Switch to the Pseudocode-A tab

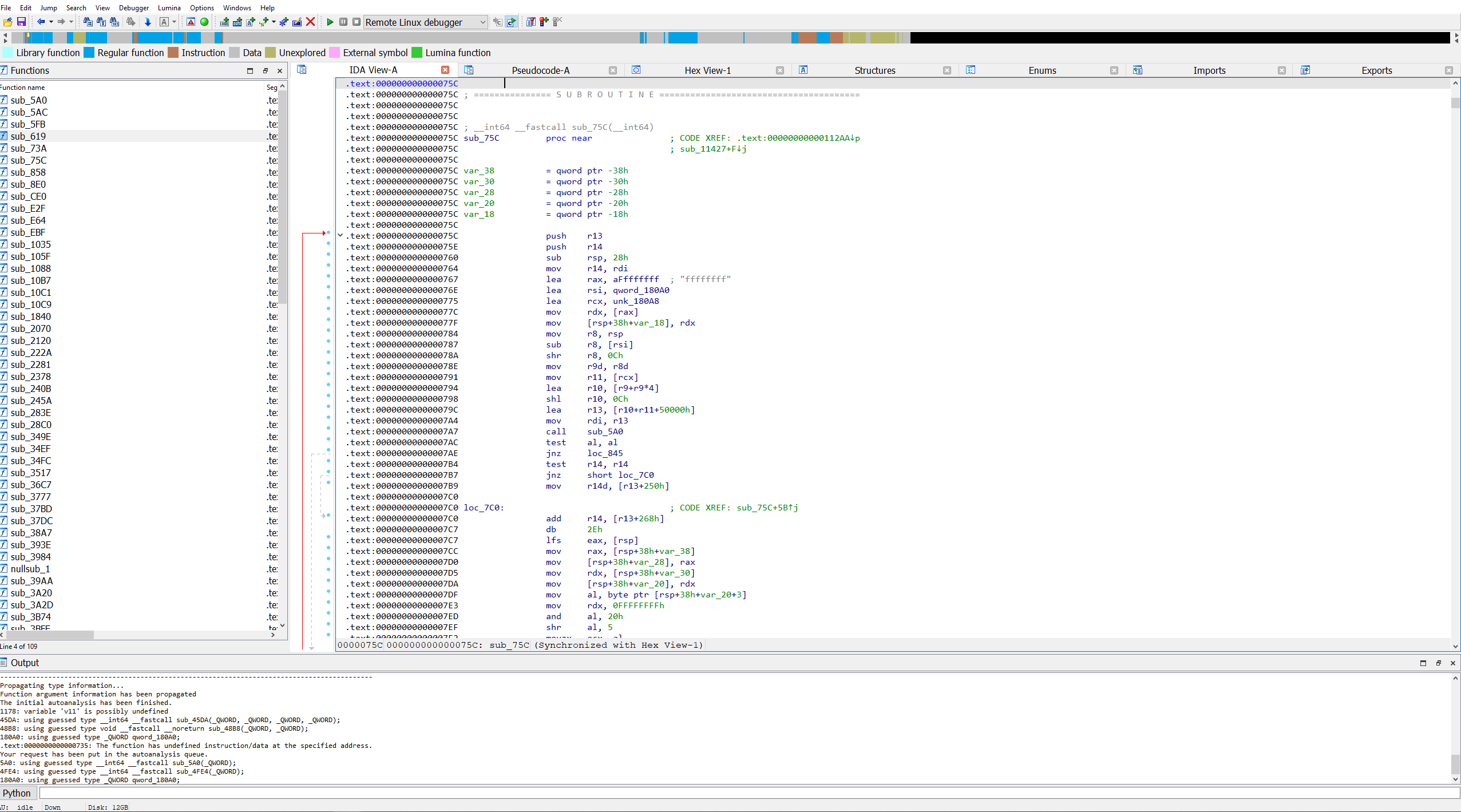(540, 70)
